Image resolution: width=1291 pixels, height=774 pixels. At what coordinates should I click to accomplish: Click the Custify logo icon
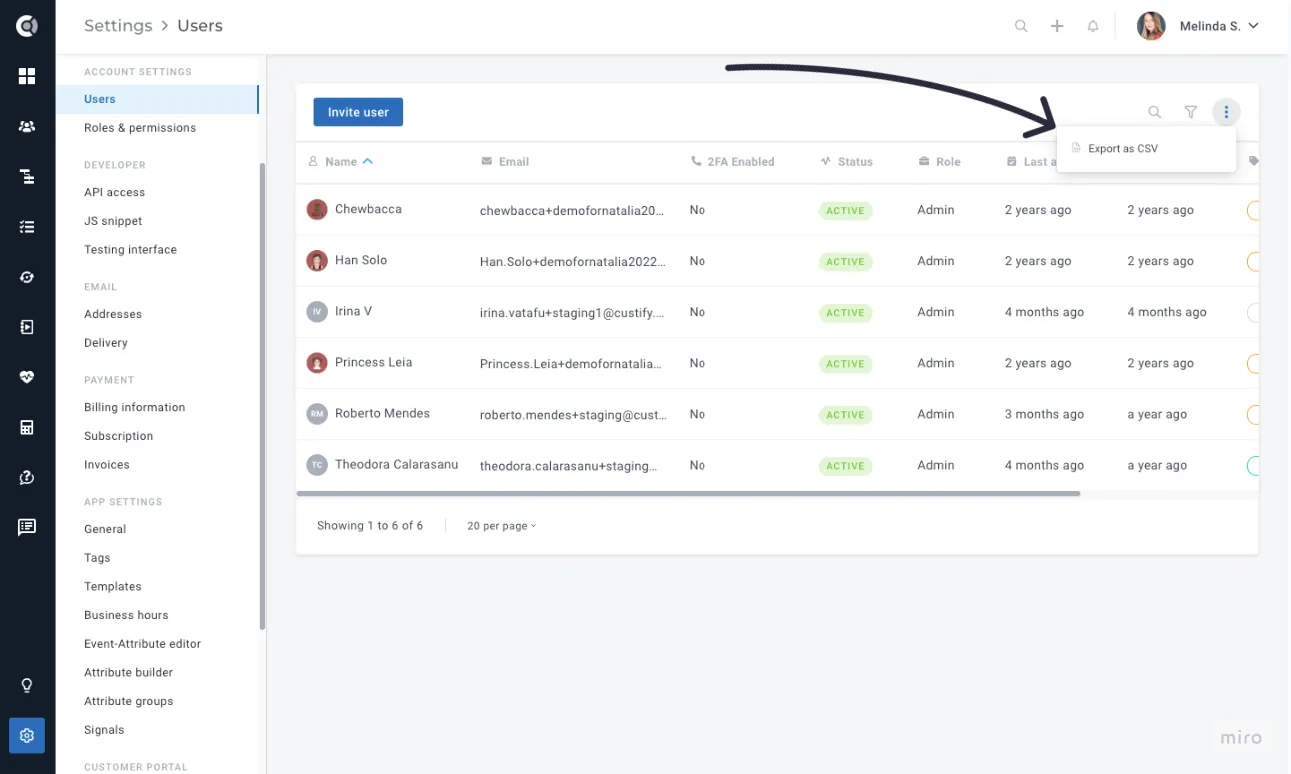click(x=27, y=26)
